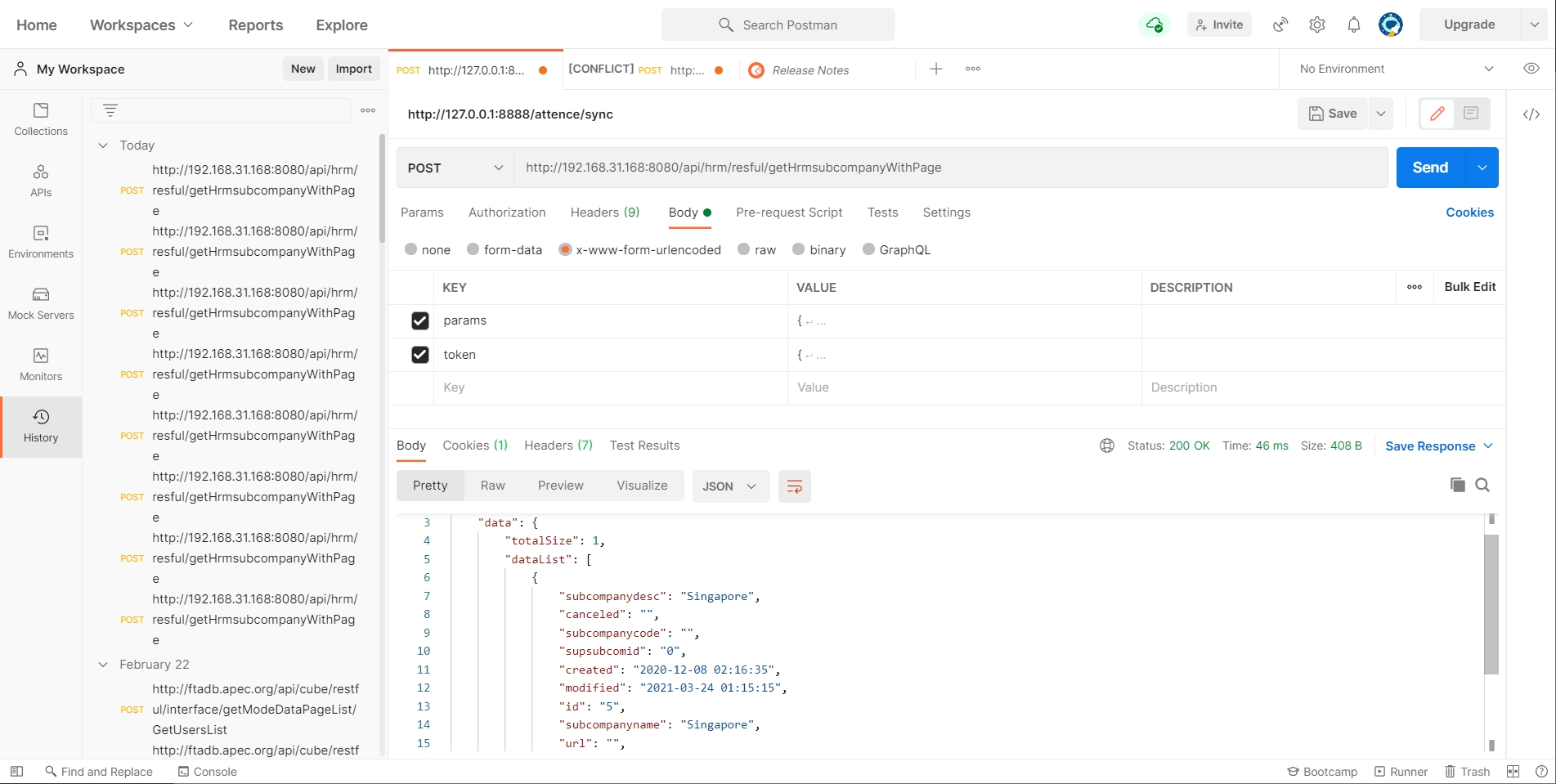Click the request URL input field

tap(948, 168)
